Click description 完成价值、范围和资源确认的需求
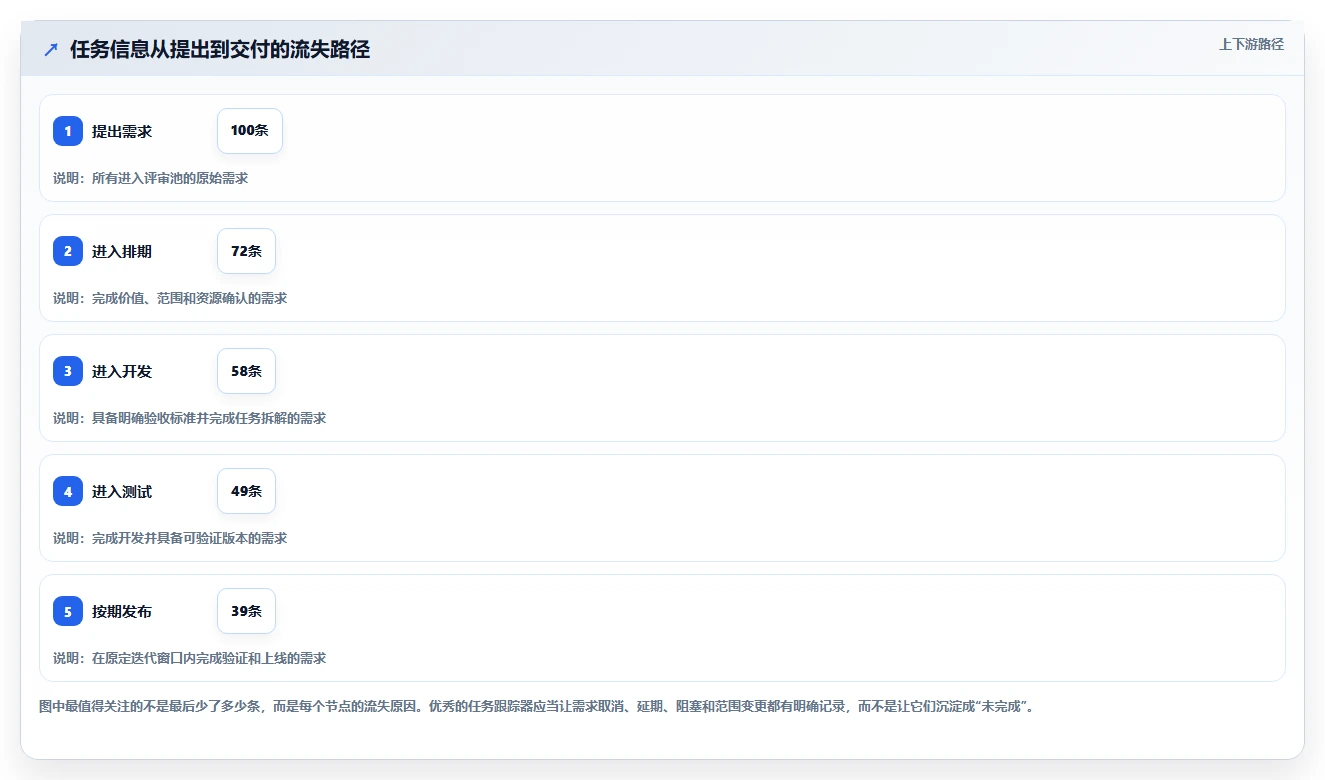This screenshot has width=1325, height=780. [189, 298]
